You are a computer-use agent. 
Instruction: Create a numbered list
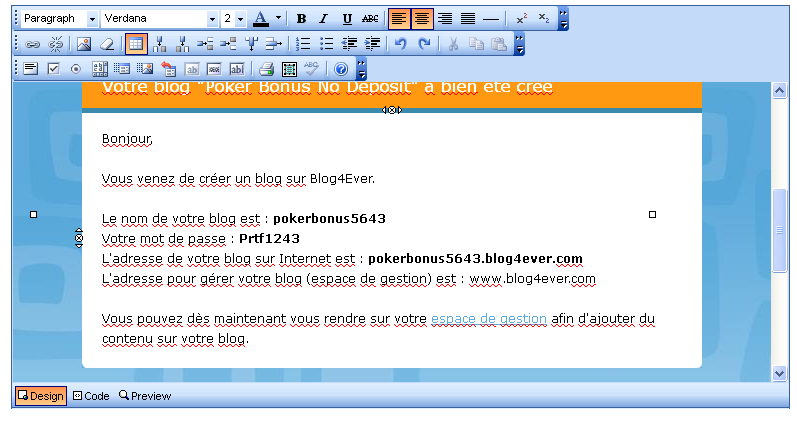(303, 44)
